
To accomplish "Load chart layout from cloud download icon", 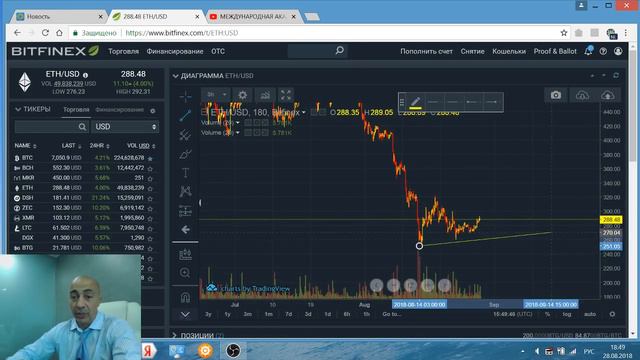I will tap(582, 95).
